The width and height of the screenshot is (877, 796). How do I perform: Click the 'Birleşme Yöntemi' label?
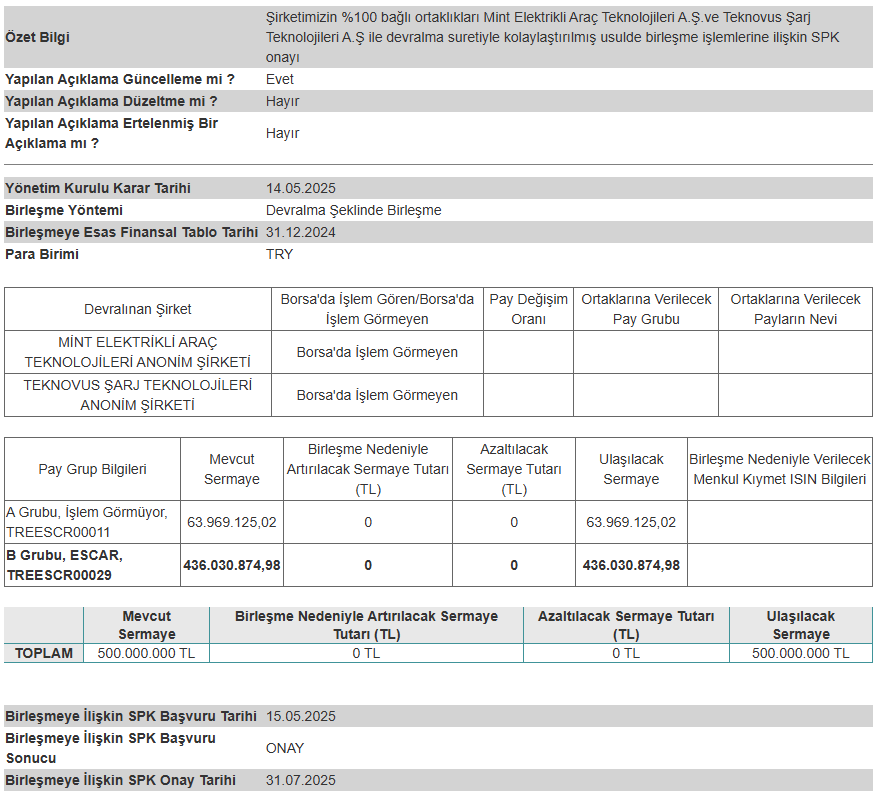(x=64, y=210)
